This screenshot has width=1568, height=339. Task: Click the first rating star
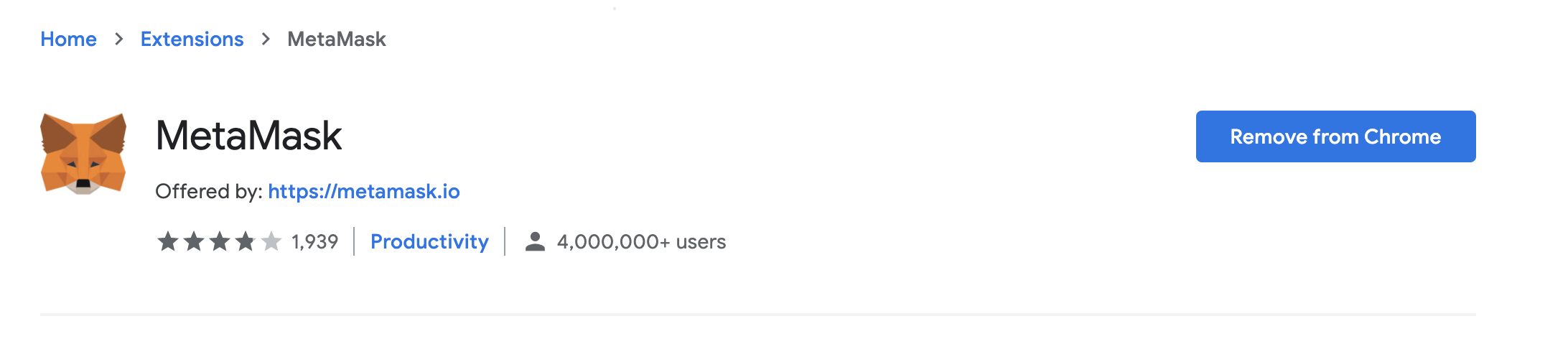click(x=168, y=241)
